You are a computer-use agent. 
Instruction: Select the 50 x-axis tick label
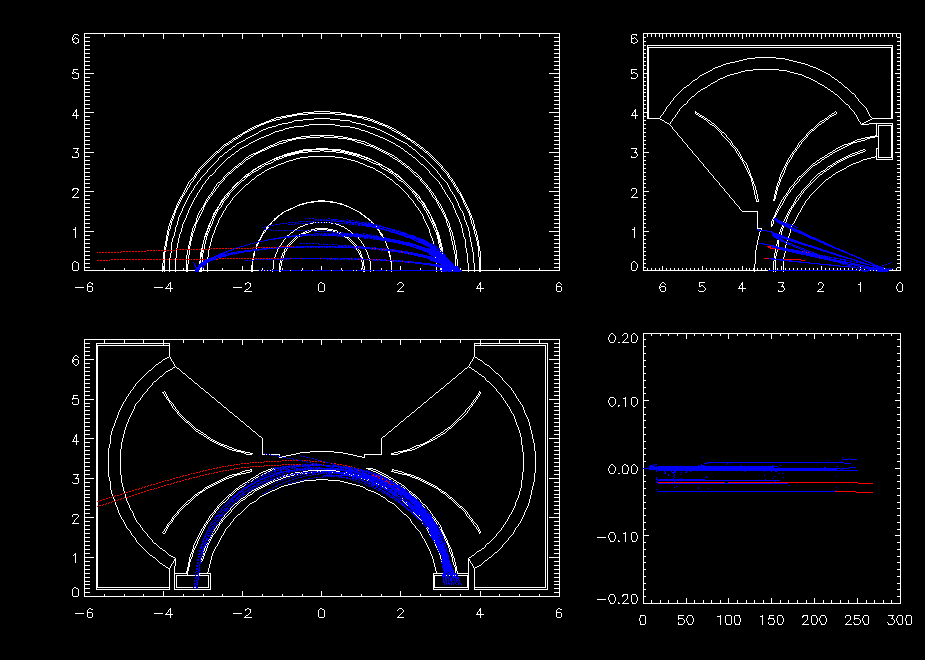coord(685,620)
